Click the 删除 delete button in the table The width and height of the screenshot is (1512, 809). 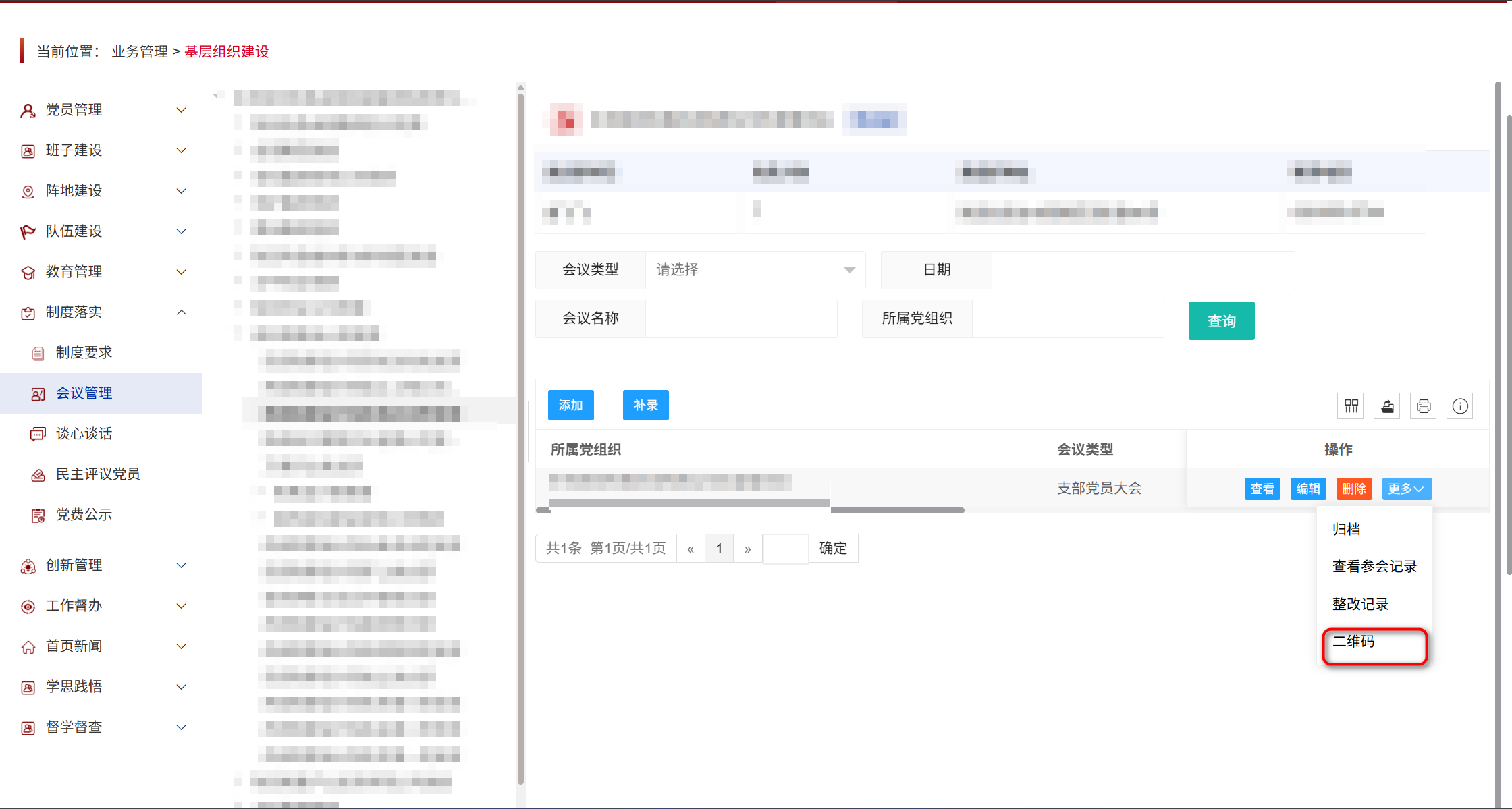pos(1353,489)
